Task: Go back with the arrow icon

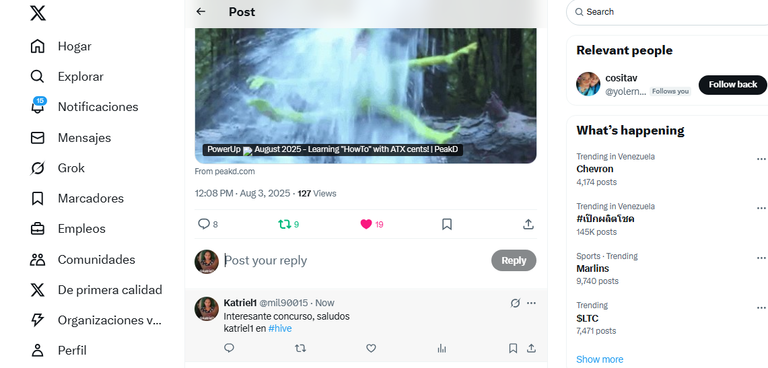Action: click(200, 12)
